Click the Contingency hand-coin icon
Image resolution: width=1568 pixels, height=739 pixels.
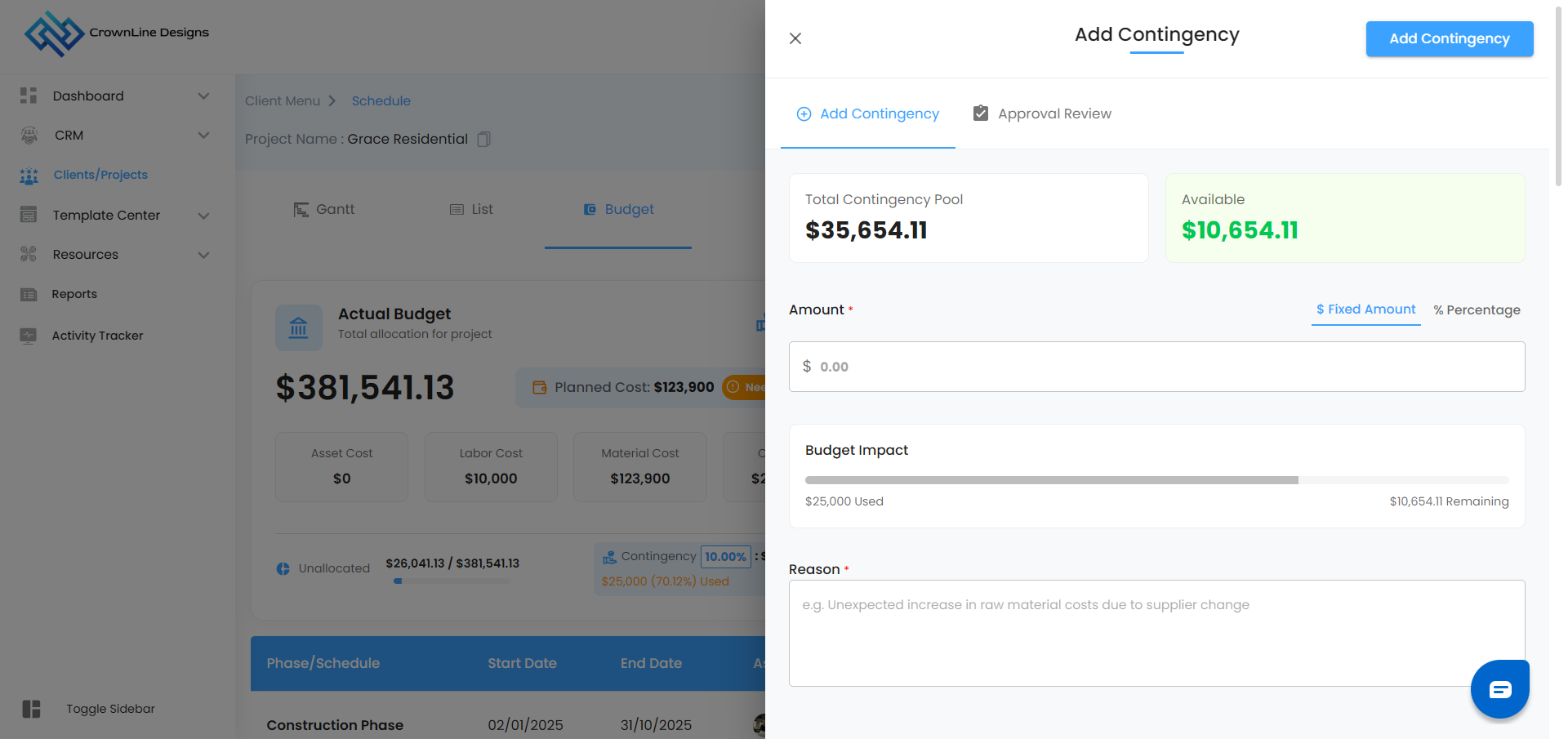click(609, 557)
